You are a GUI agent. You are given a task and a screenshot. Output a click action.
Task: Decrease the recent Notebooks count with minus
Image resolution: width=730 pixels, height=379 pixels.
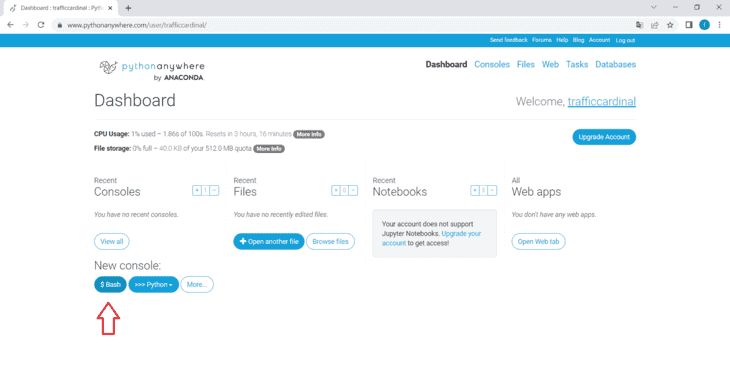click(492, 190)
